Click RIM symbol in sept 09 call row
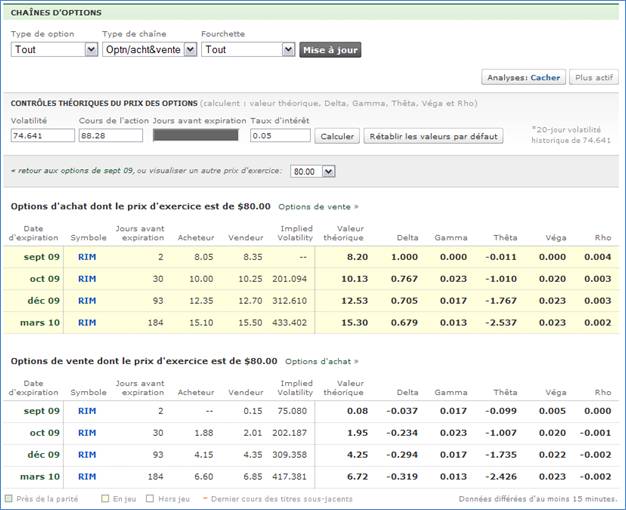This screenshot has width=626, height=510. 87,257
